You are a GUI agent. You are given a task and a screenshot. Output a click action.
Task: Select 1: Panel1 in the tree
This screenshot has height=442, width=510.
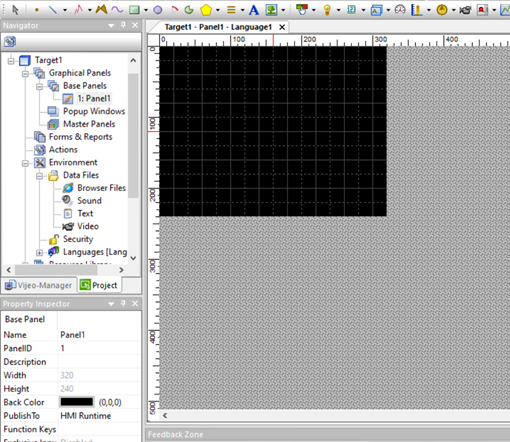[x=94, y=98]
